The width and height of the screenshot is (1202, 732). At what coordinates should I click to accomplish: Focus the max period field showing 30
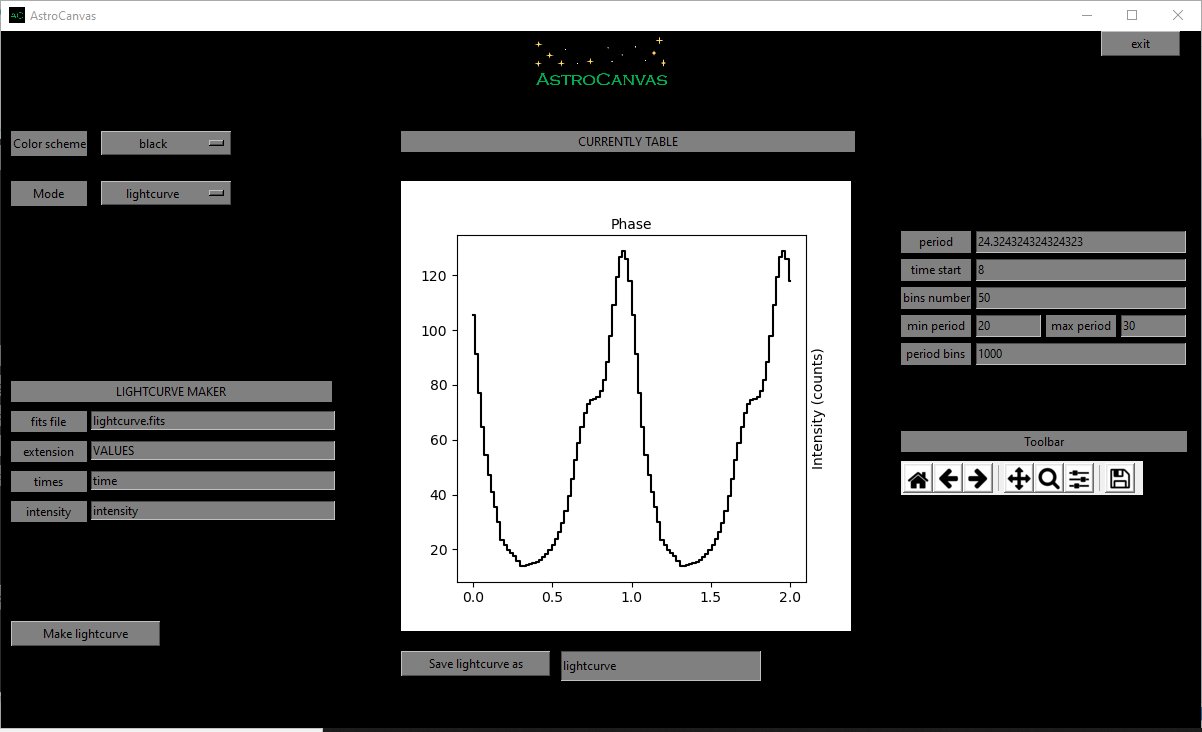click(1153, 325)
